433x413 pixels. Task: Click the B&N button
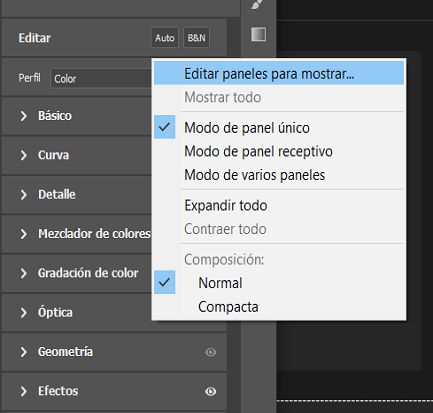[x=196, y=38]
